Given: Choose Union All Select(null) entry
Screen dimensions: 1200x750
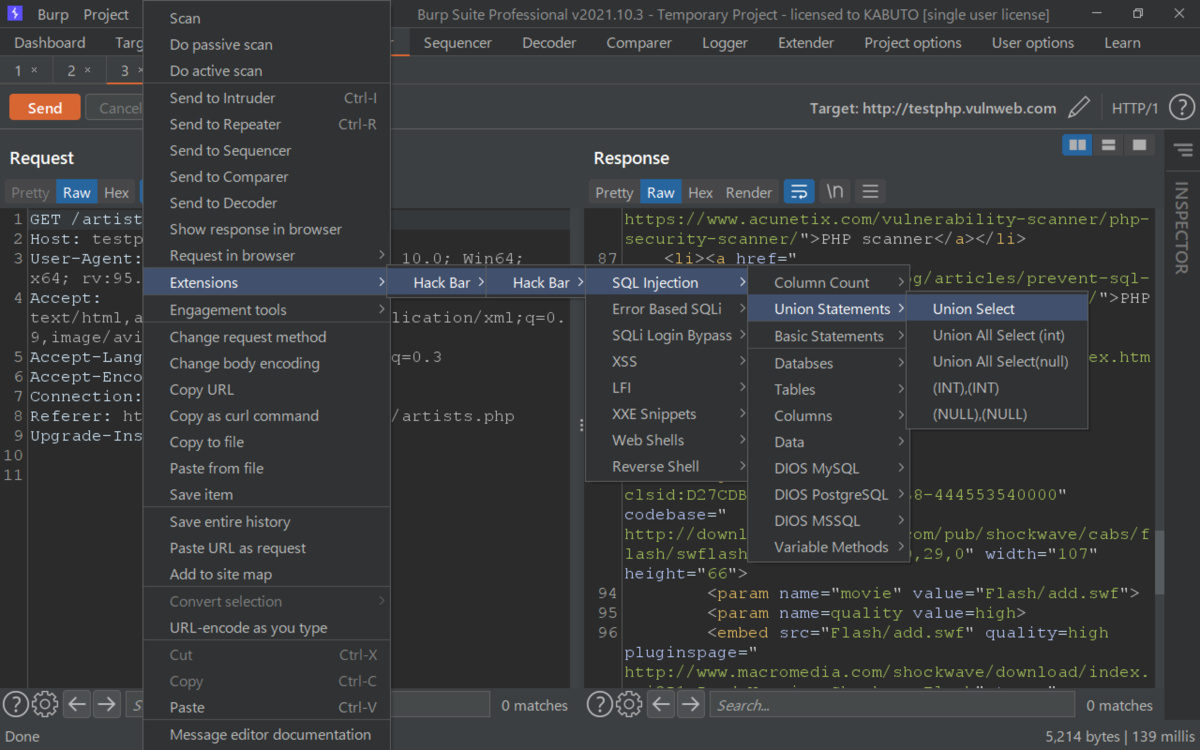Looking at the screenshot, I should click(997, 361).
